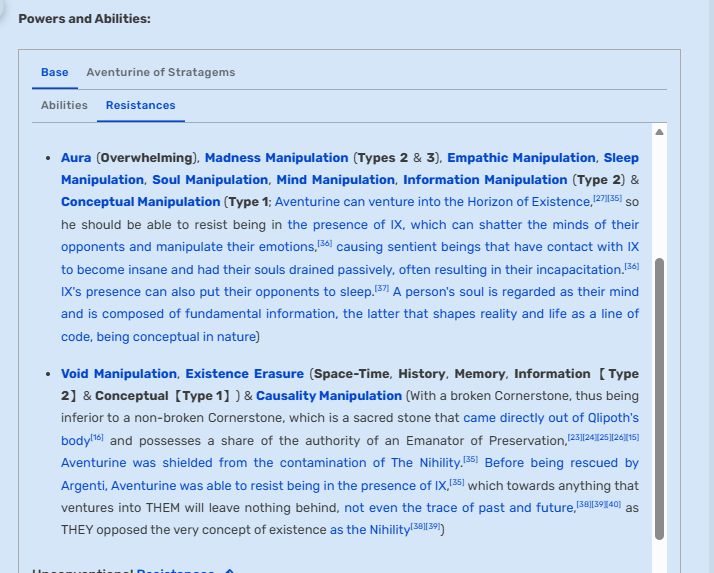The image size is (714, 573).
Task: Open the Information Manipulation link
Action: (x=485, y=180)
